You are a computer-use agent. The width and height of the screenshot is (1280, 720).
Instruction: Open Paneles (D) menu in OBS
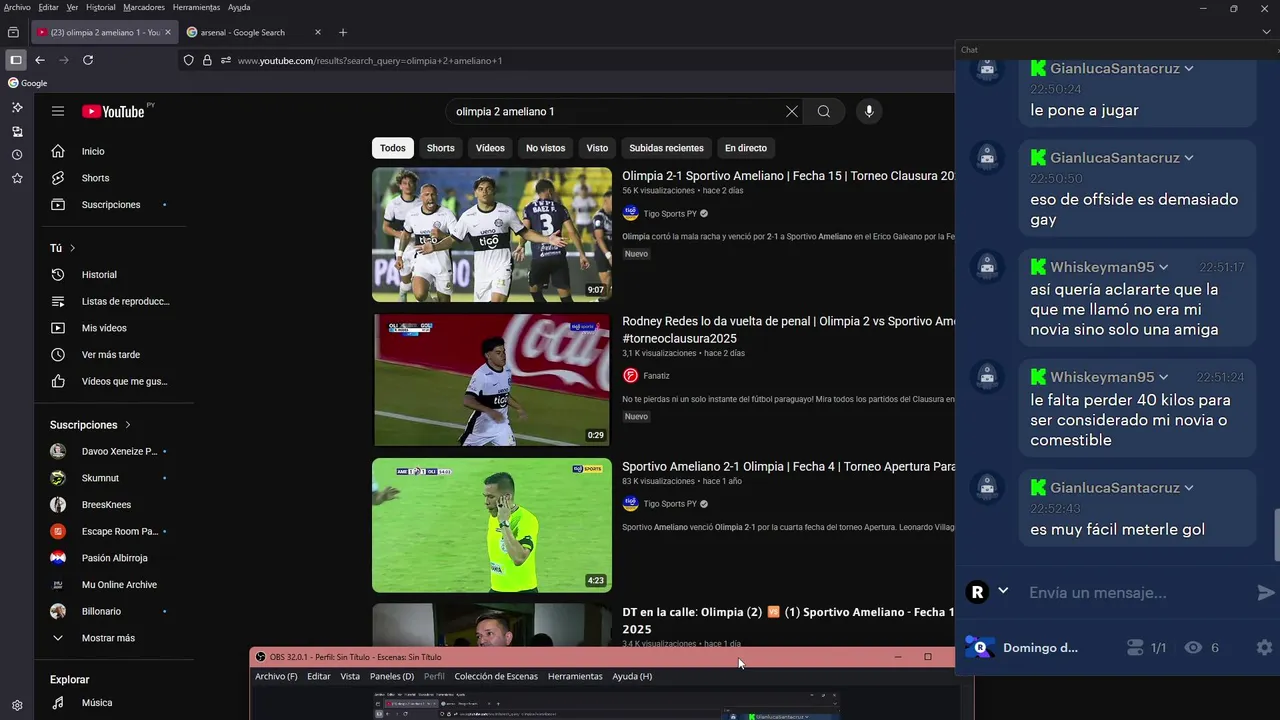(392, 676)
